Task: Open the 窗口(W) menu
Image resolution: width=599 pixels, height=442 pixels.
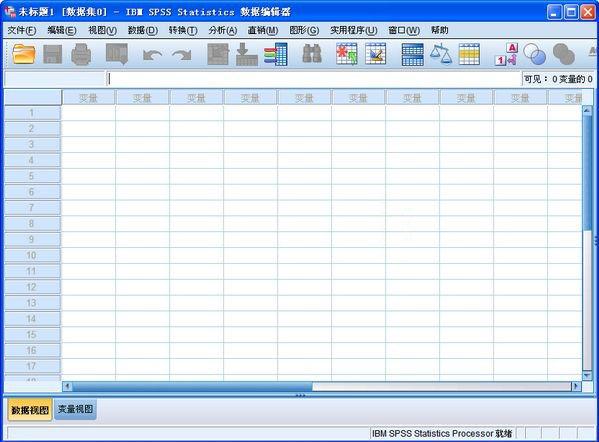Action: tap(404, 30)
